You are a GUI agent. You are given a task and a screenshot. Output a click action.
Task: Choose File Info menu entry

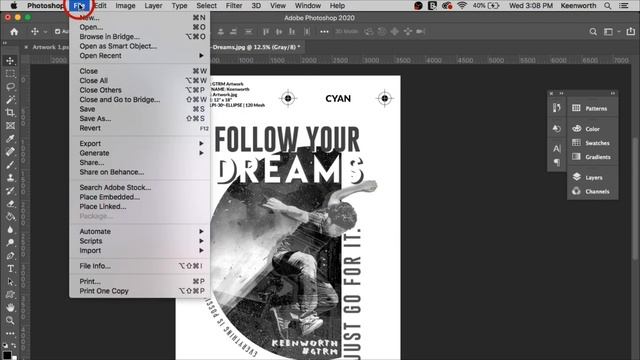[140, 266]
